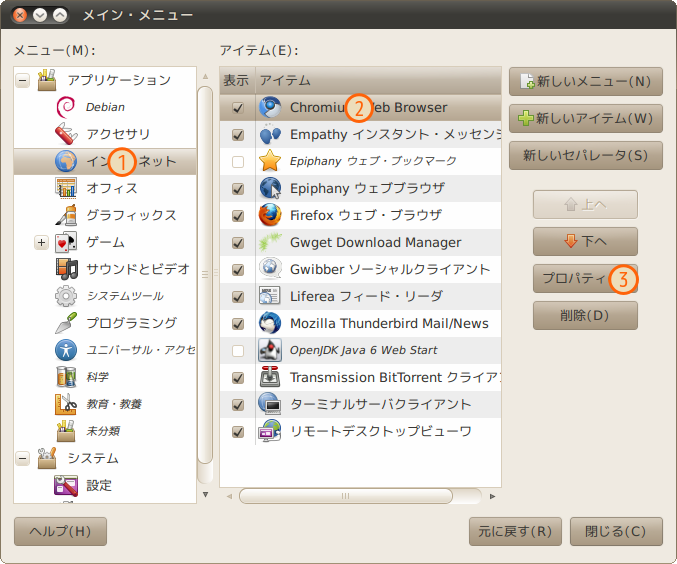The image size is (677, 564).
Task: Click the 設定 preferences icon under システム
Action: point(66,485)
